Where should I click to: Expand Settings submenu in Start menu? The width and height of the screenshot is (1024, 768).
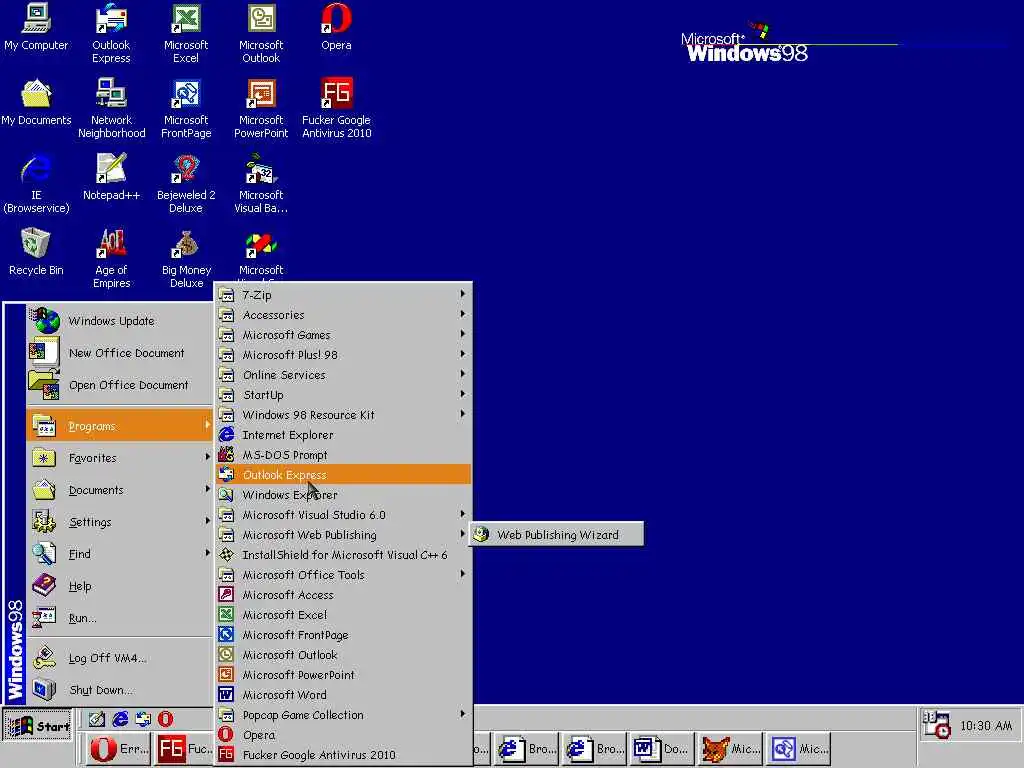pos(120,522)
